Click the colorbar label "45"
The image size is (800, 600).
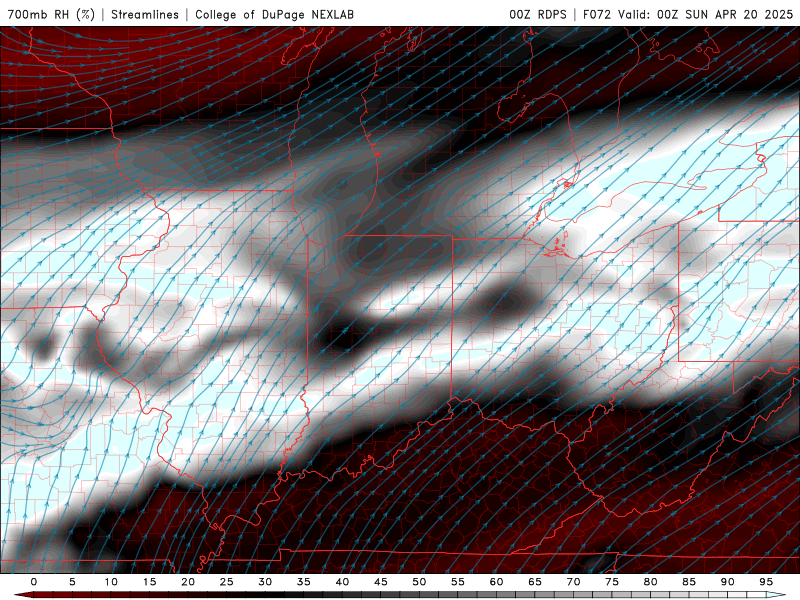point(381,582)
